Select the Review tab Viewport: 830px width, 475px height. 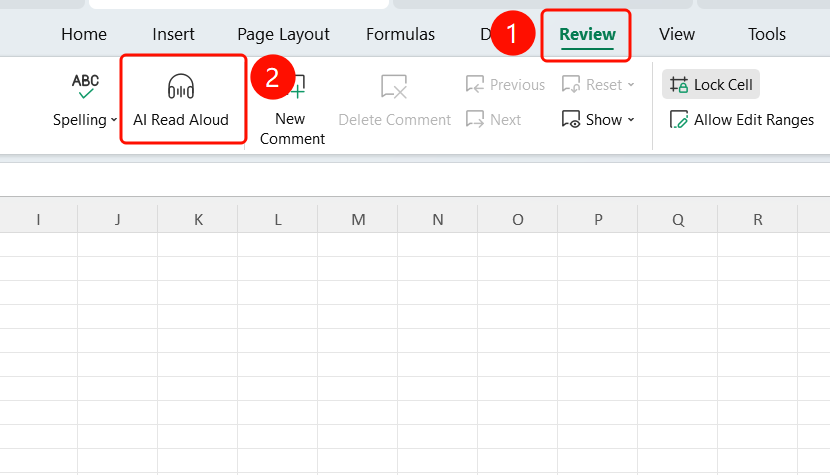point(587,34)
